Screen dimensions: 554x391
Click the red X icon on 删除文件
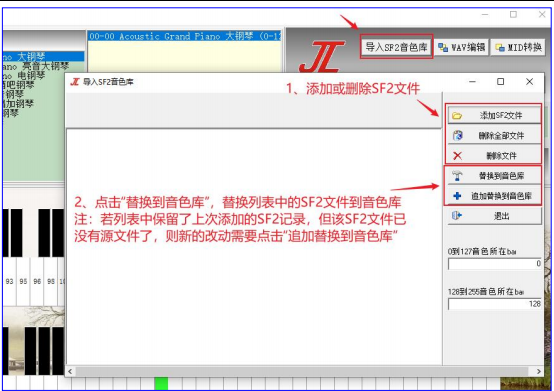point(458,155)
